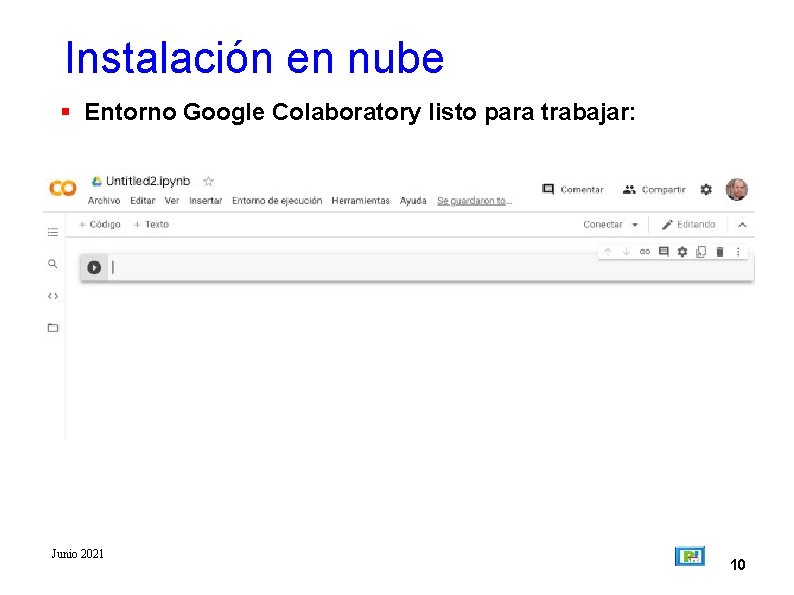Rename notebook title Untitled2.ipynb

coord(148,181)
